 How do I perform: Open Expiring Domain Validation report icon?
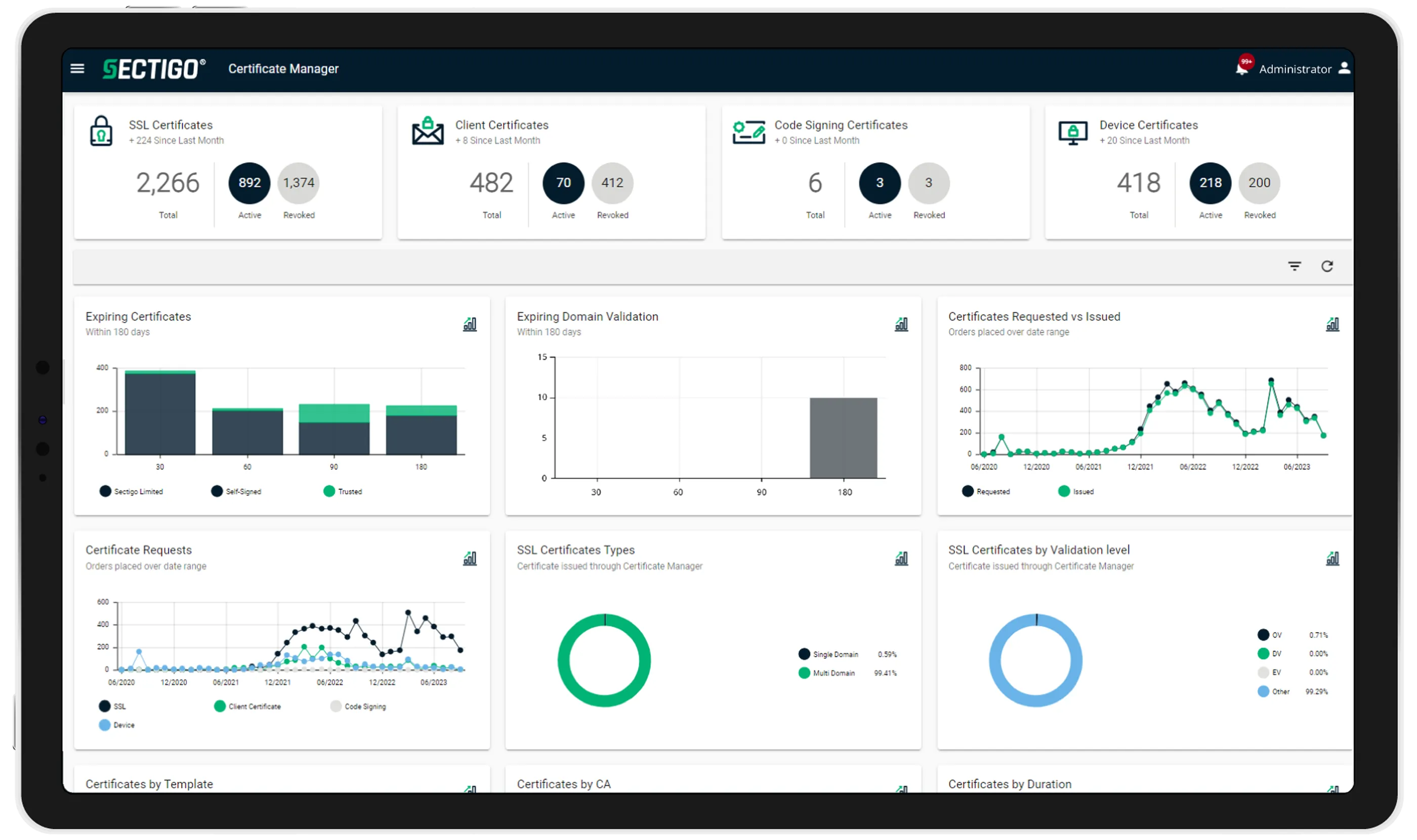[901, 324]
